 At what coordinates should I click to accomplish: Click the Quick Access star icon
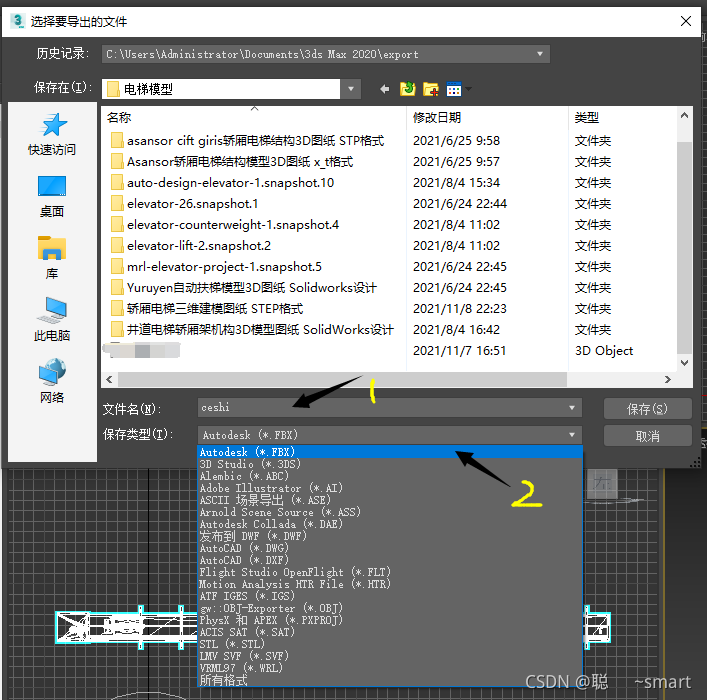pyautogui.click(x=52, y=124)
